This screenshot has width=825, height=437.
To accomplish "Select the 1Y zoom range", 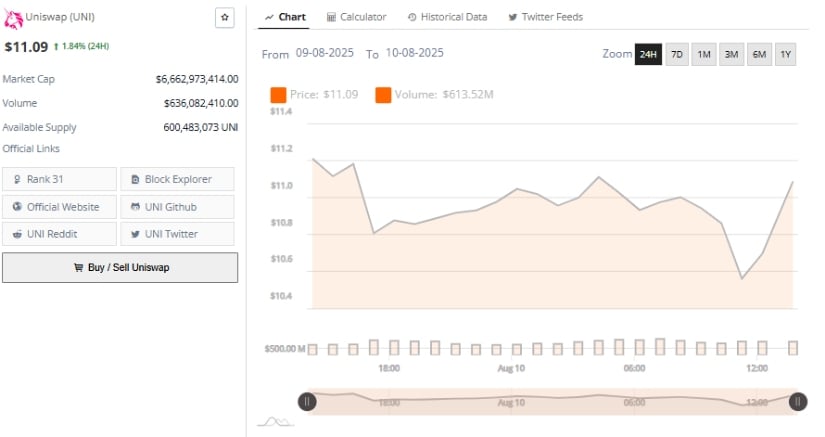I will (786, 54).
